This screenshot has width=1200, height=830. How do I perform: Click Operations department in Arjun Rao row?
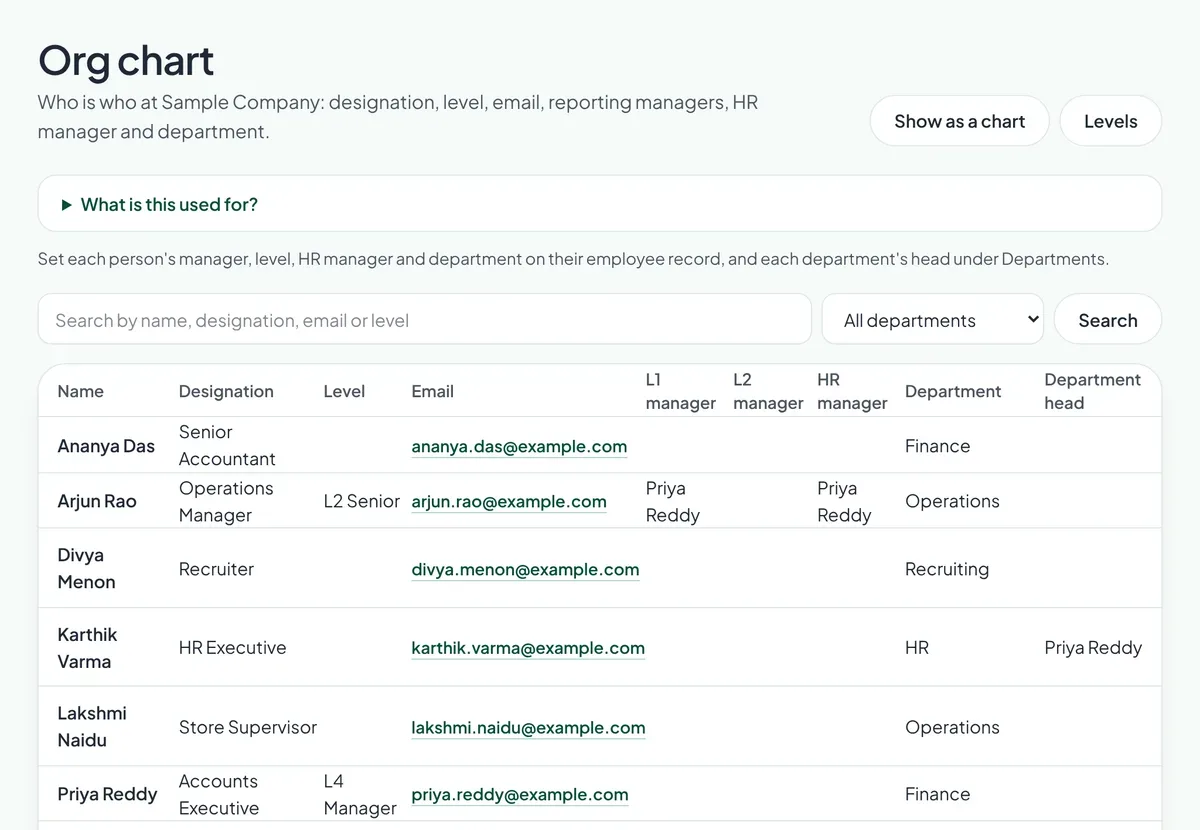click(x=952, y=501)
